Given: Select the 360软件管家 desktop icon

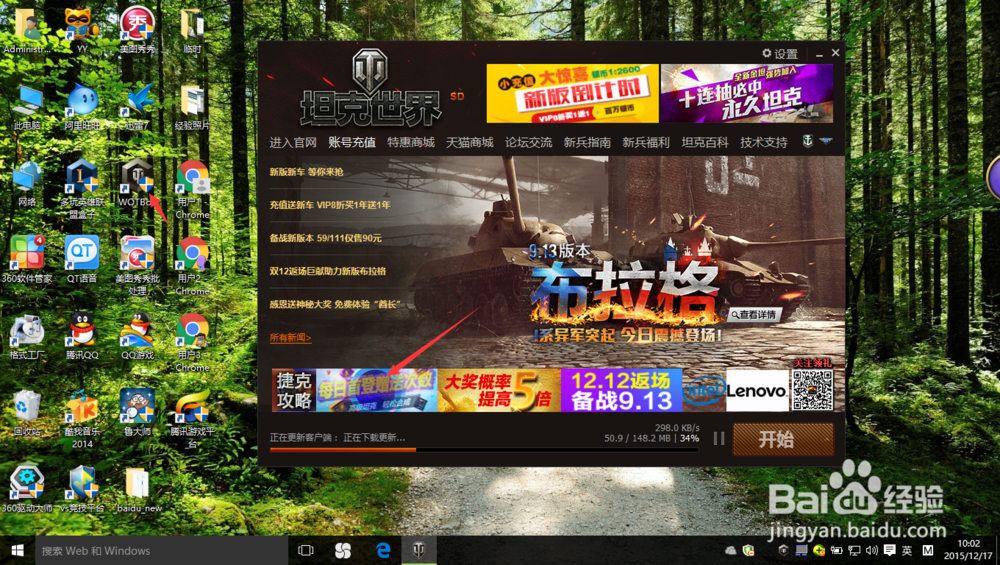Looking at the screenshot, I should [x=27, y=260].
